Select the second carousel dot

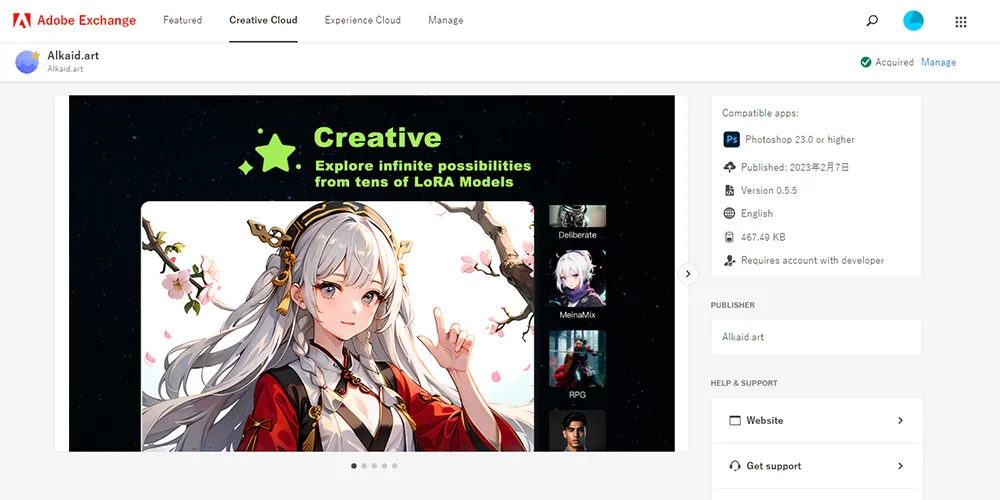tap(364, 466)
